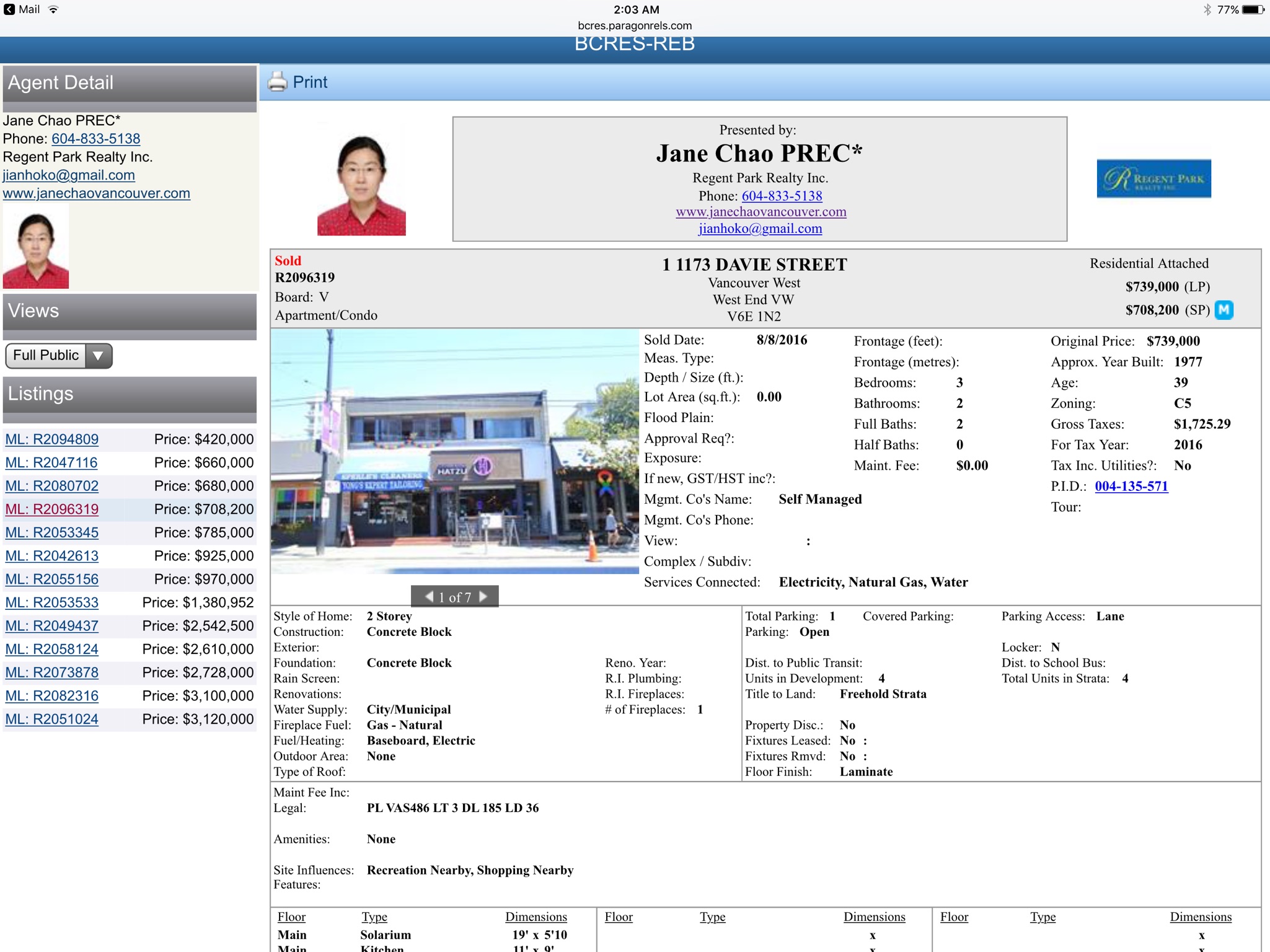This screenshot has width=1270, height=952.
Task: Tap the Mail back arrow
Action: point(9,9)
